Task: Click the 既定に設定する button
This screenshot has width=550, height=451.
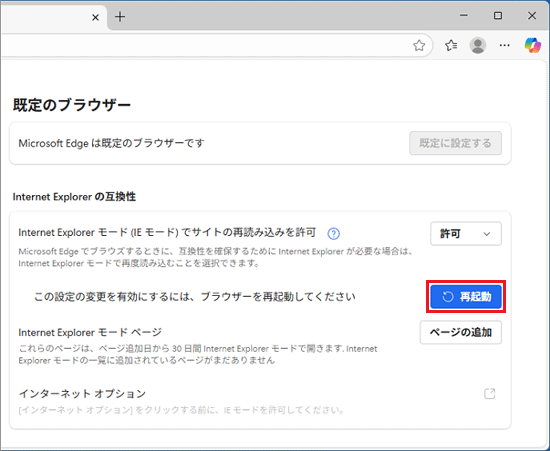Action: pos(455,143)
